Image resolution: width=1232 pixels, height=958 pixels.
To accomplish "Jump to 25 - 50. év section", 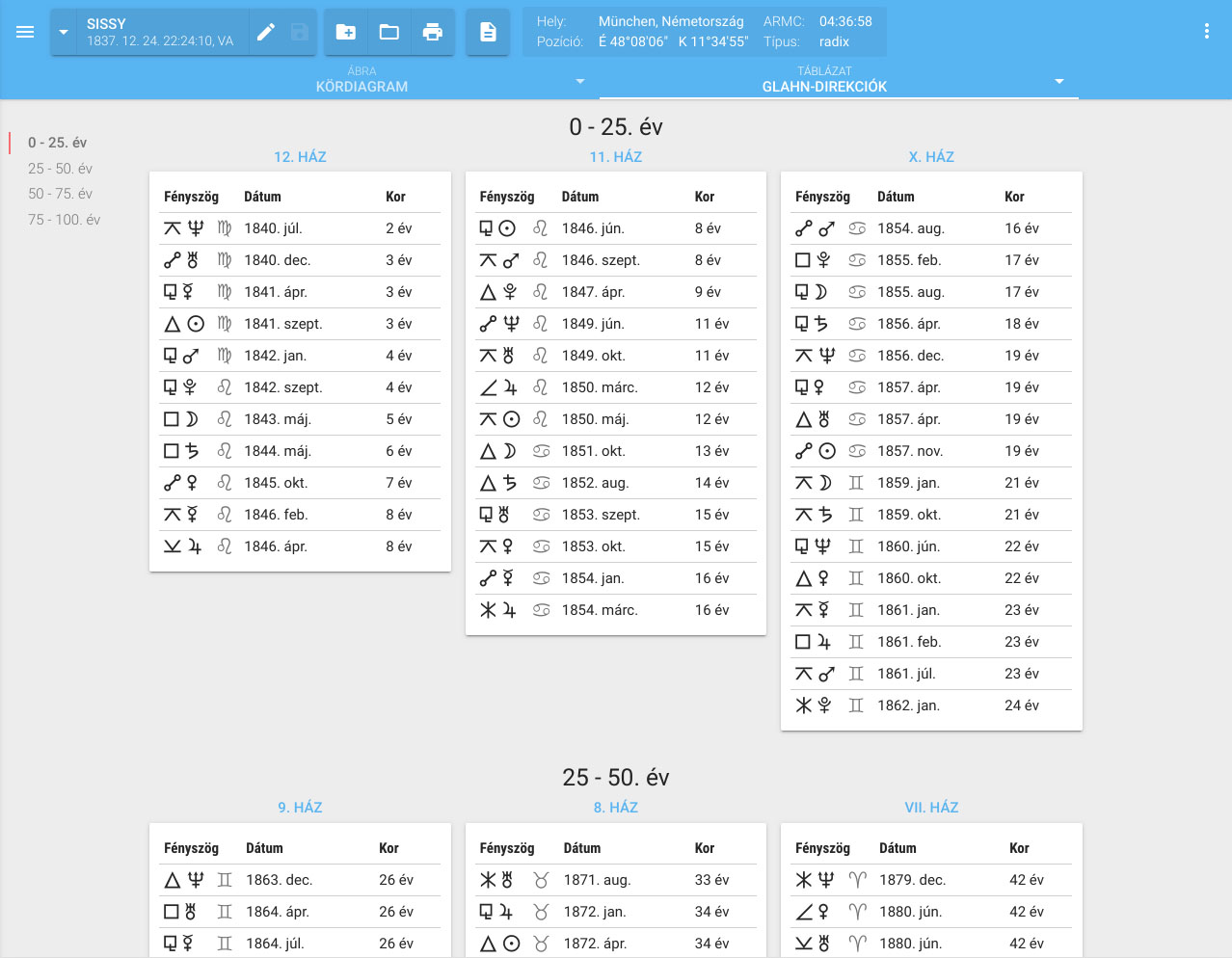I will coord(60,169).
